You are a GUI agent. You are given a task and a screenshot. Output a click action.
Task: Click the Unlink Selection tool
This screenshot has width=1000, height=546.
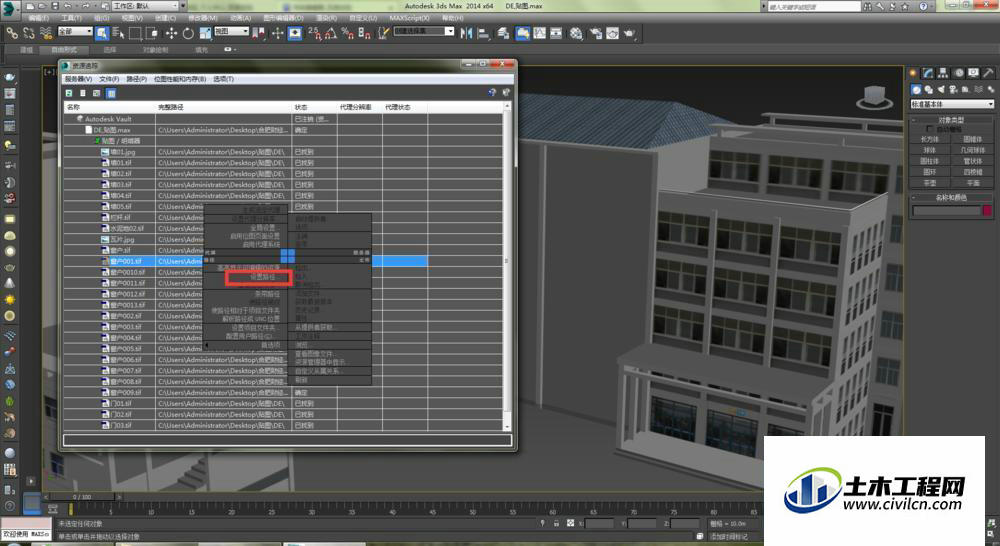[29, 33]
